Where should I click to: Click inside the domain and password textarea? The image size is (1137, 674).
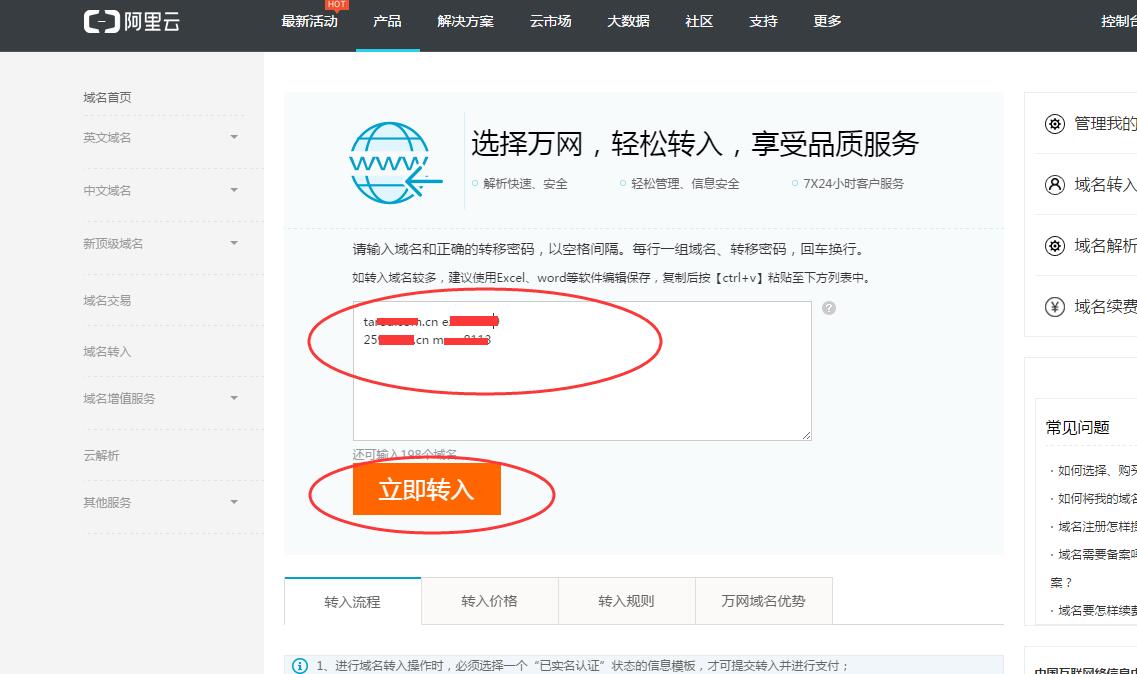(x=582, y=371)
